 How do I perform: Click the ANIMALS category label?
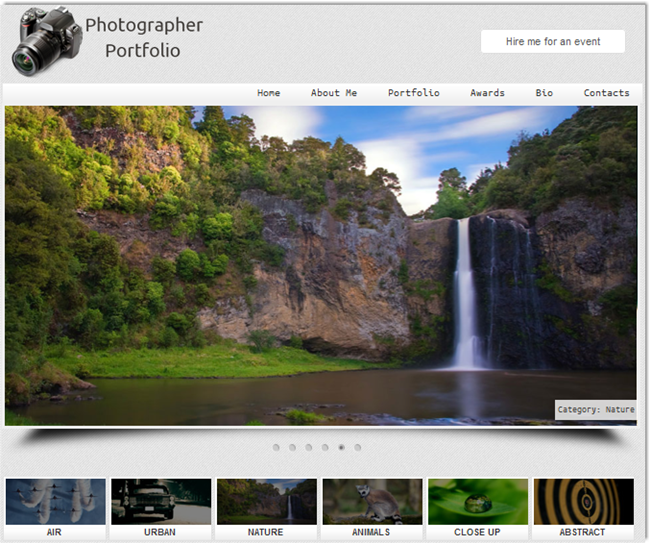[x=371, y=532]
